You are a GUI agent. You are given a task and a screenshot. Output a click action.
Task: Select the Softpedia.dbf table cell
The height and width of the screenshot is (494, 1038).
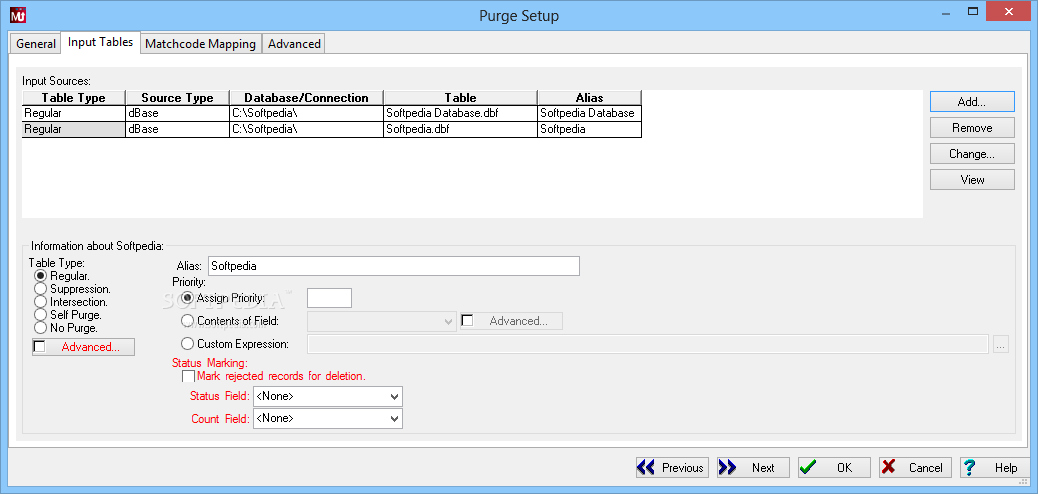[x=461, y=129]
